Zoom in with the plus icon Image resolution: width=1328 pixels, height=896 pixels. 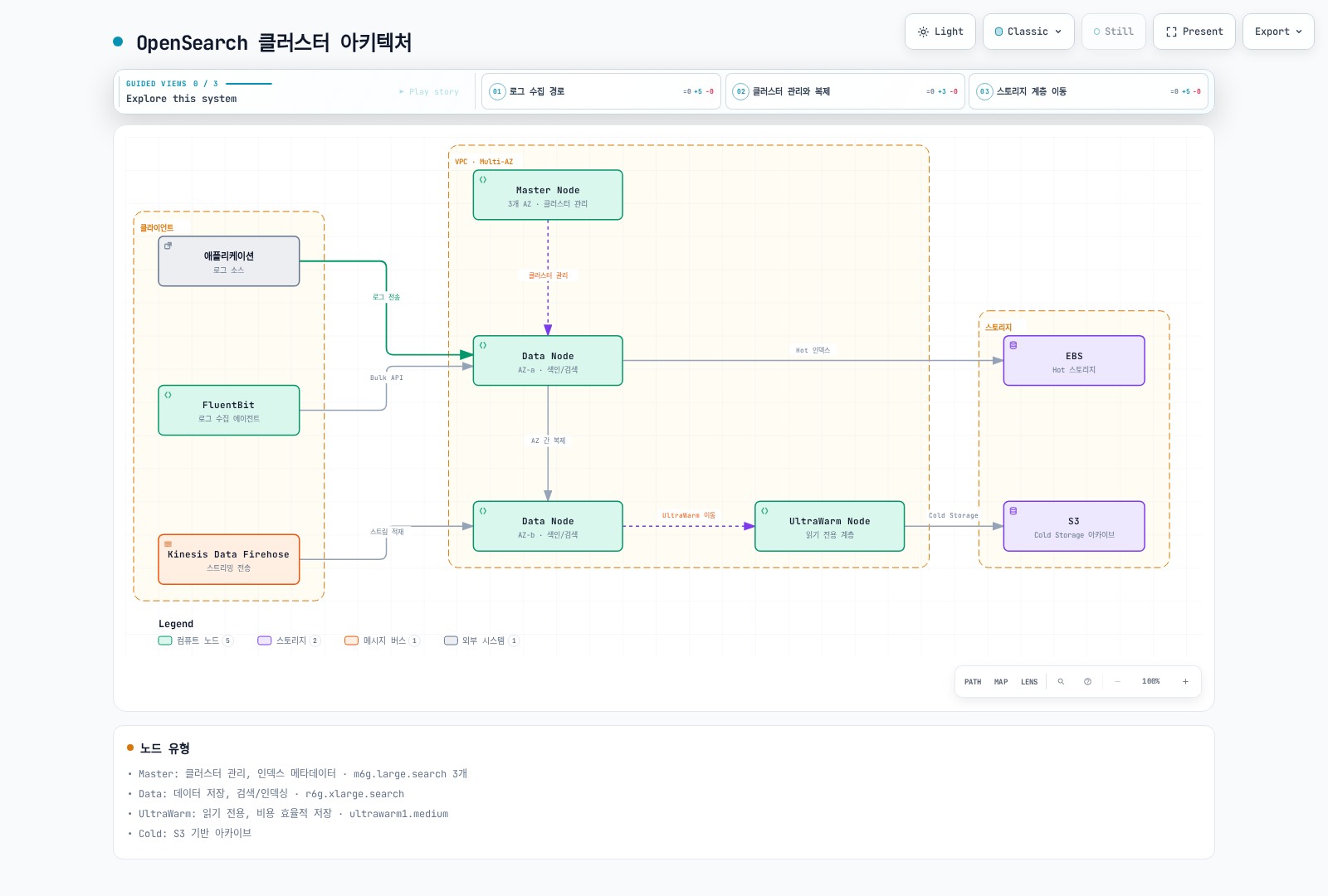click(x=1185, y=682)
